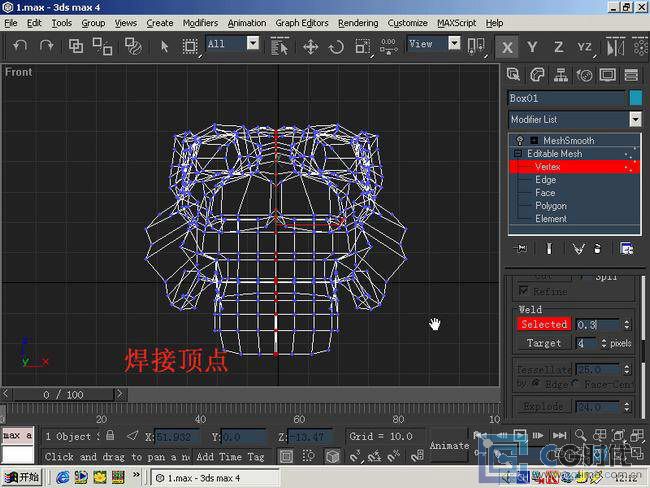The height and width of the screenshot is (488, 650).
Task: Click Remove Modifier from stack icon
Action: 597,248
